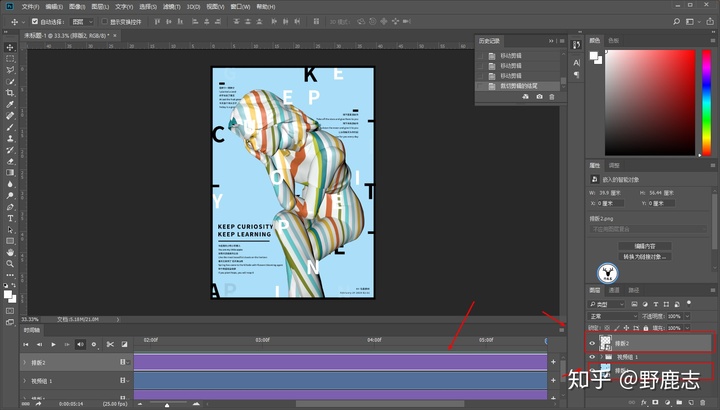Toggle history brush source for first 移动剪辑
720x410 pixels.
point(481,56)
